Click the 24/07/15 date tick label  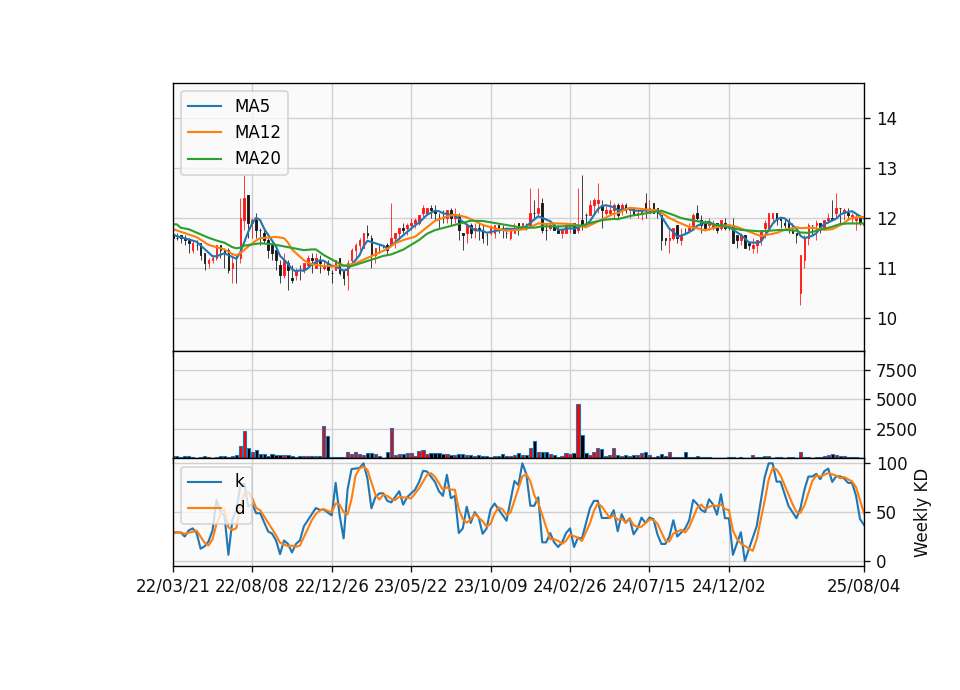coord(648,586)
